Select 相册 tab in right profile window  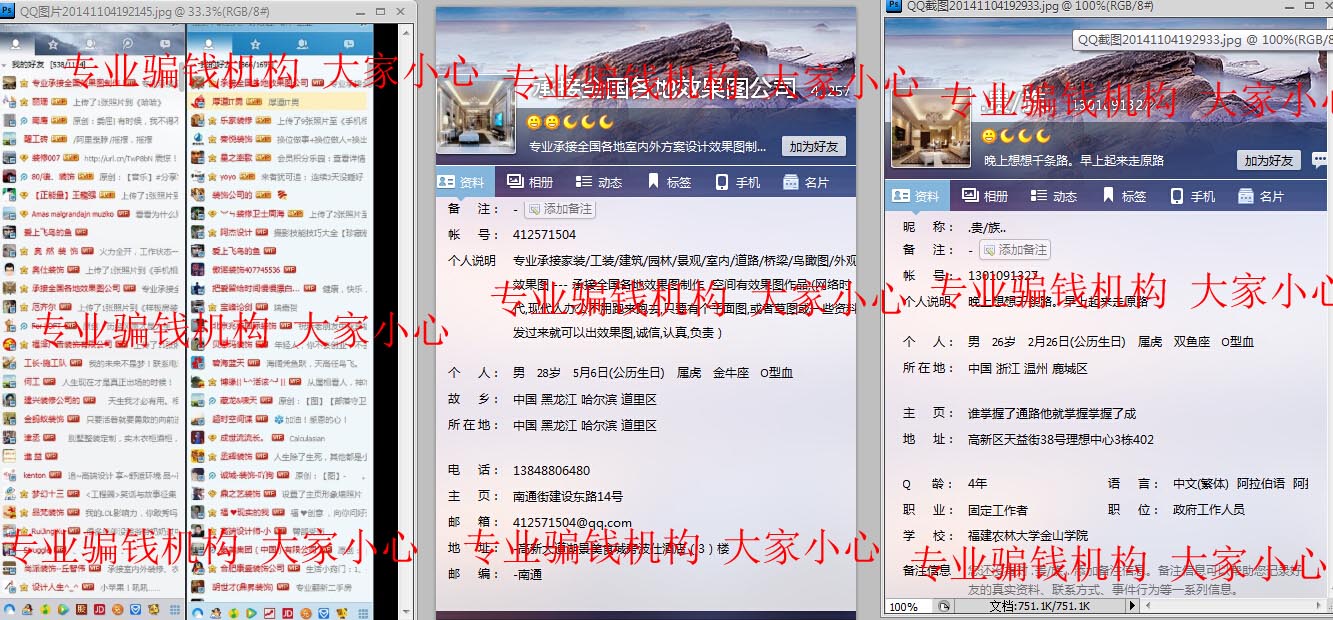[985, 196]
